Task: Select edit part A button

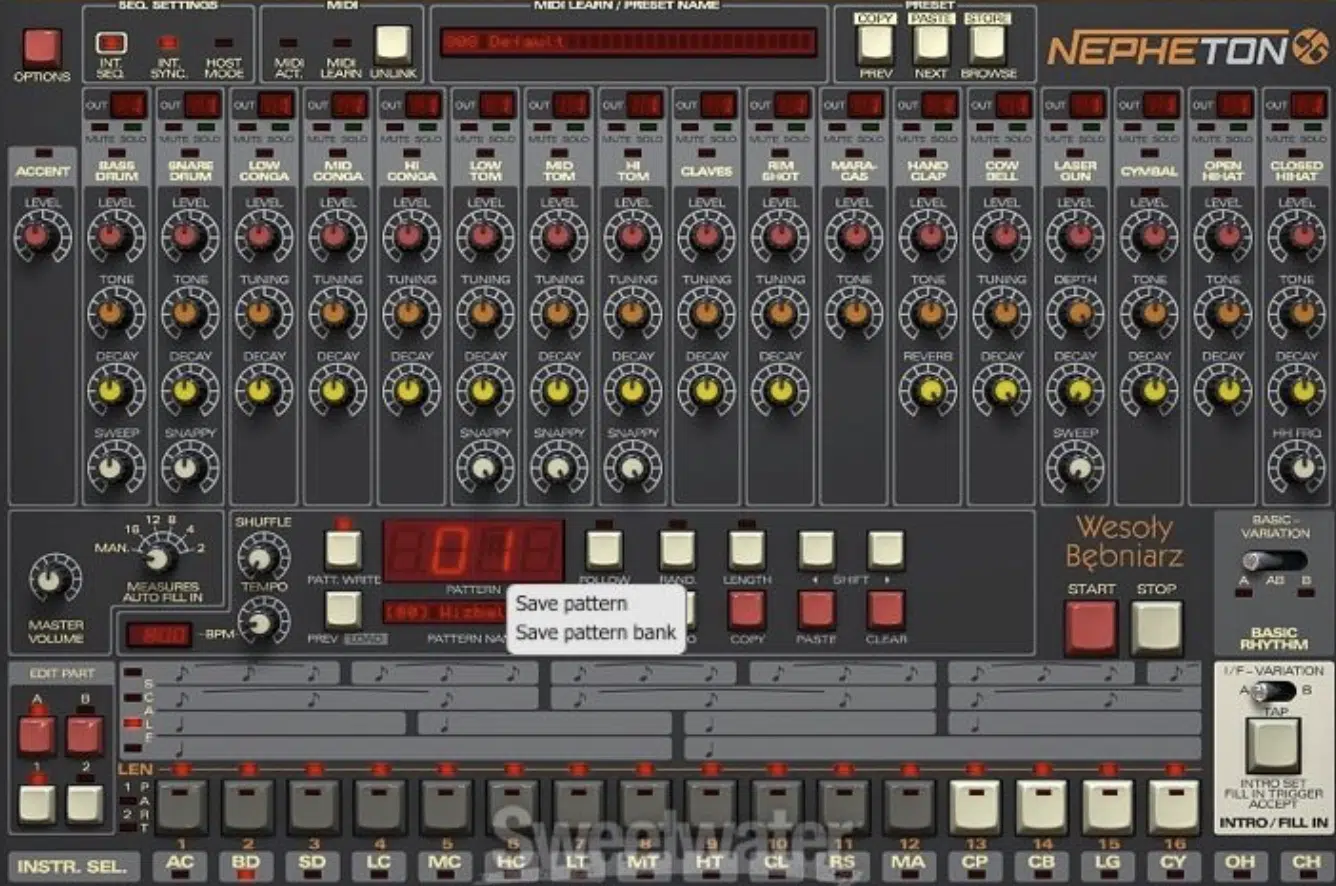Action: 37,736
